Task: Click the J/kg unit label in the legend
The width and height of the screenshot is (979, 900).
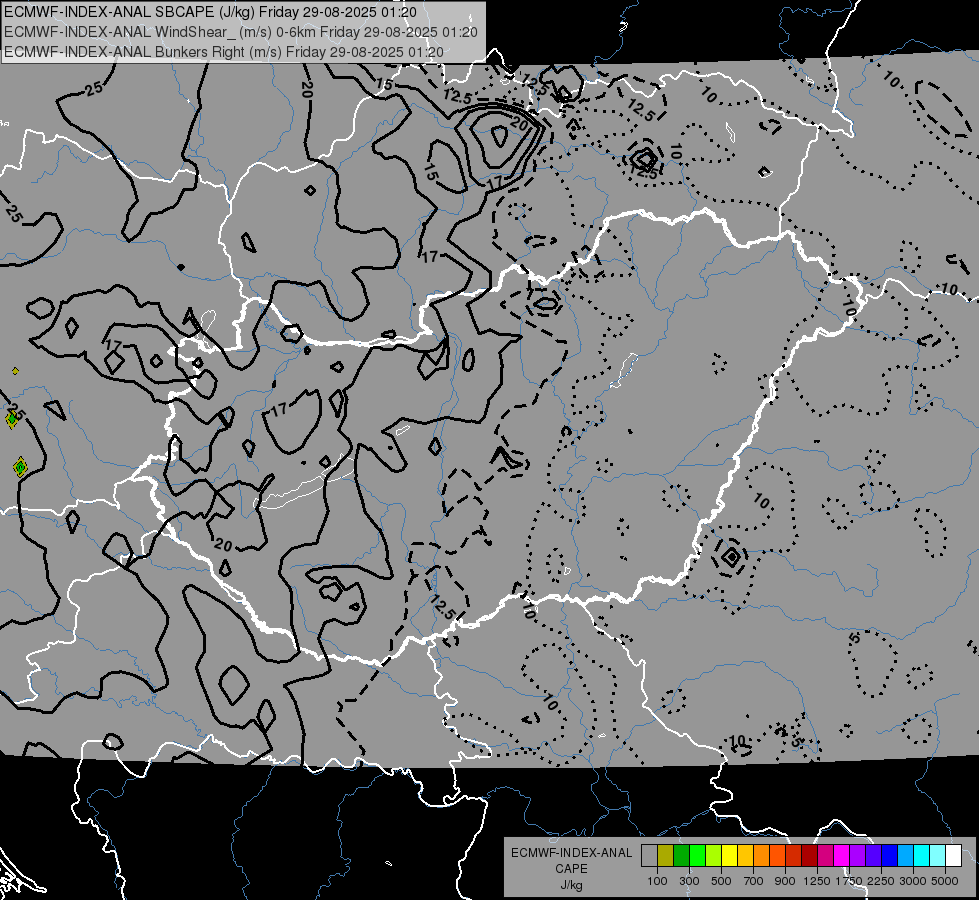Action: pos(571,885)
